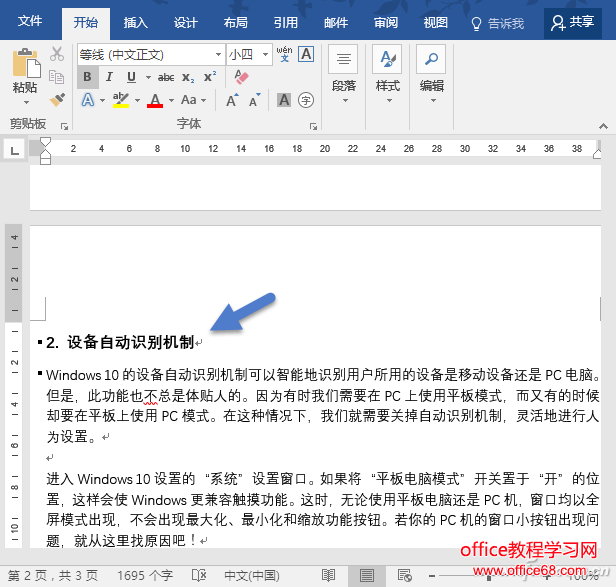Viewport: 616px width, 587px height.
Task: Toggle Bold formatting button
Action: coord(87,77)
